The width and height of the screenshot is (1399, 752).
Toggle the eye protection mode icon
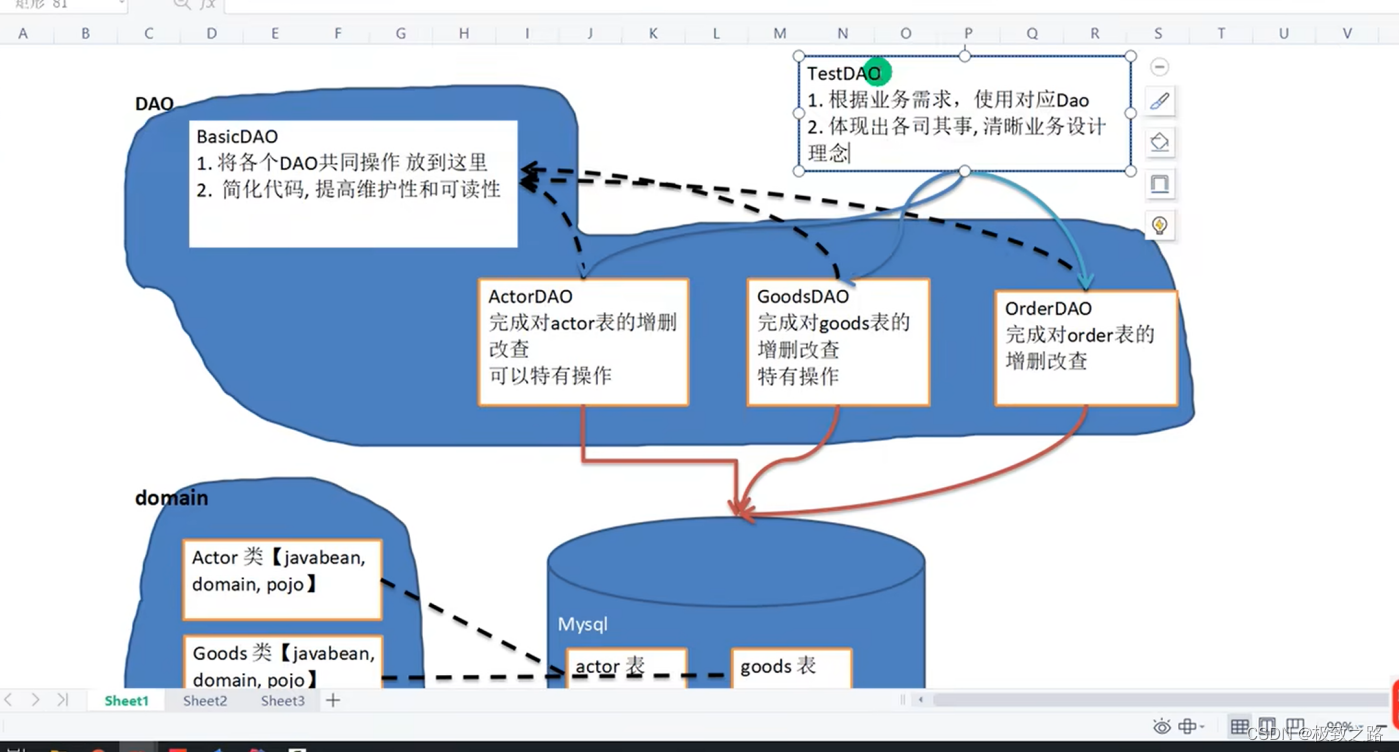pyautogui.click(x=1161, y=727)
